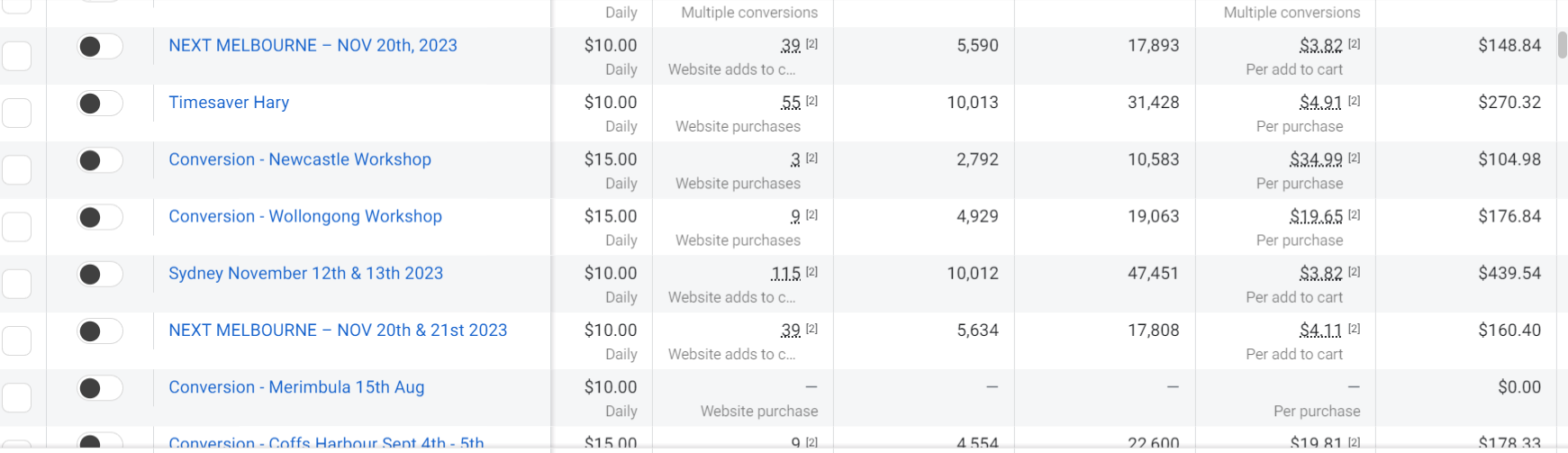Open Conversion - Wollongong Workshop campaign
This screenshot has height=453, width=1568.
305,216
